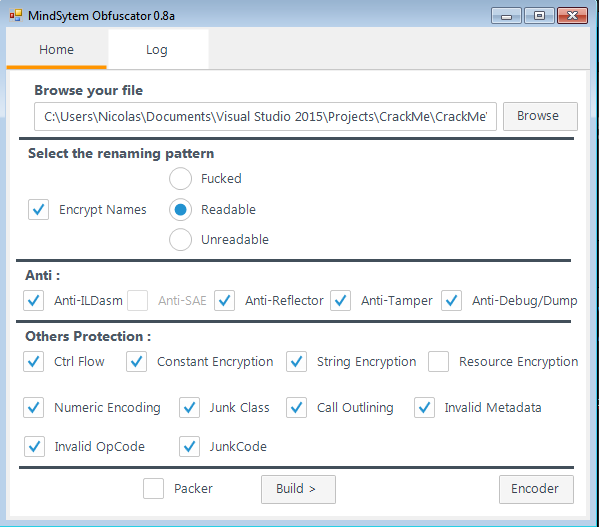Viewport: 599px width, 527px height.
Task: Toggle the Anti-ILDasm checkbox
Action: 34,301
